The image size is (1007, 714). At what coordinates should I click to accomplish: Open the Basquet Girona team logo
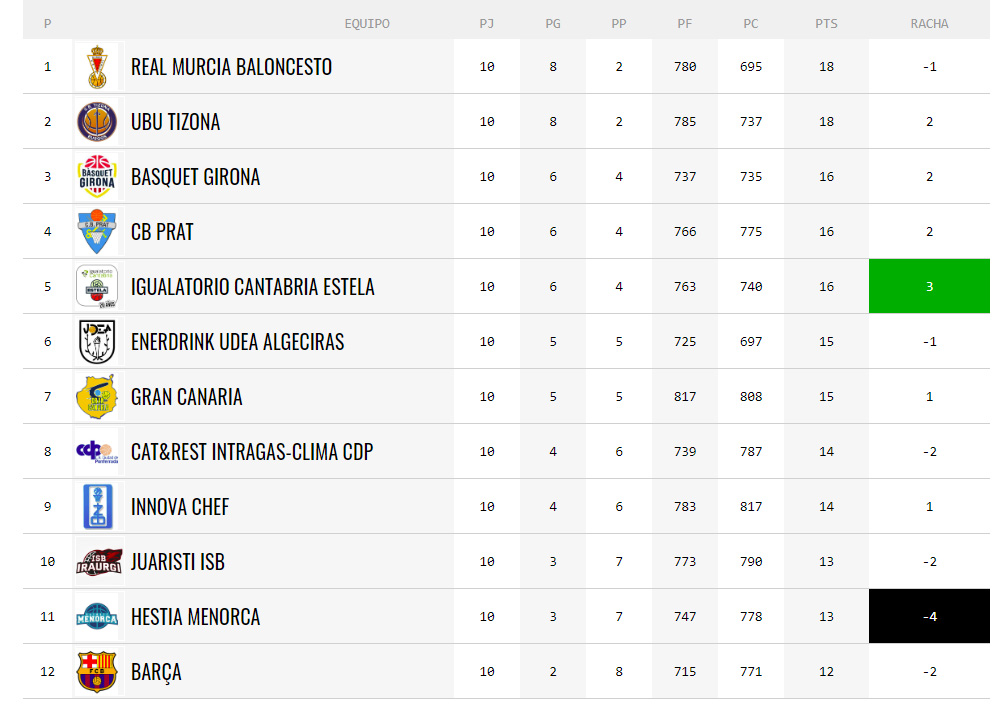point(97,177)
